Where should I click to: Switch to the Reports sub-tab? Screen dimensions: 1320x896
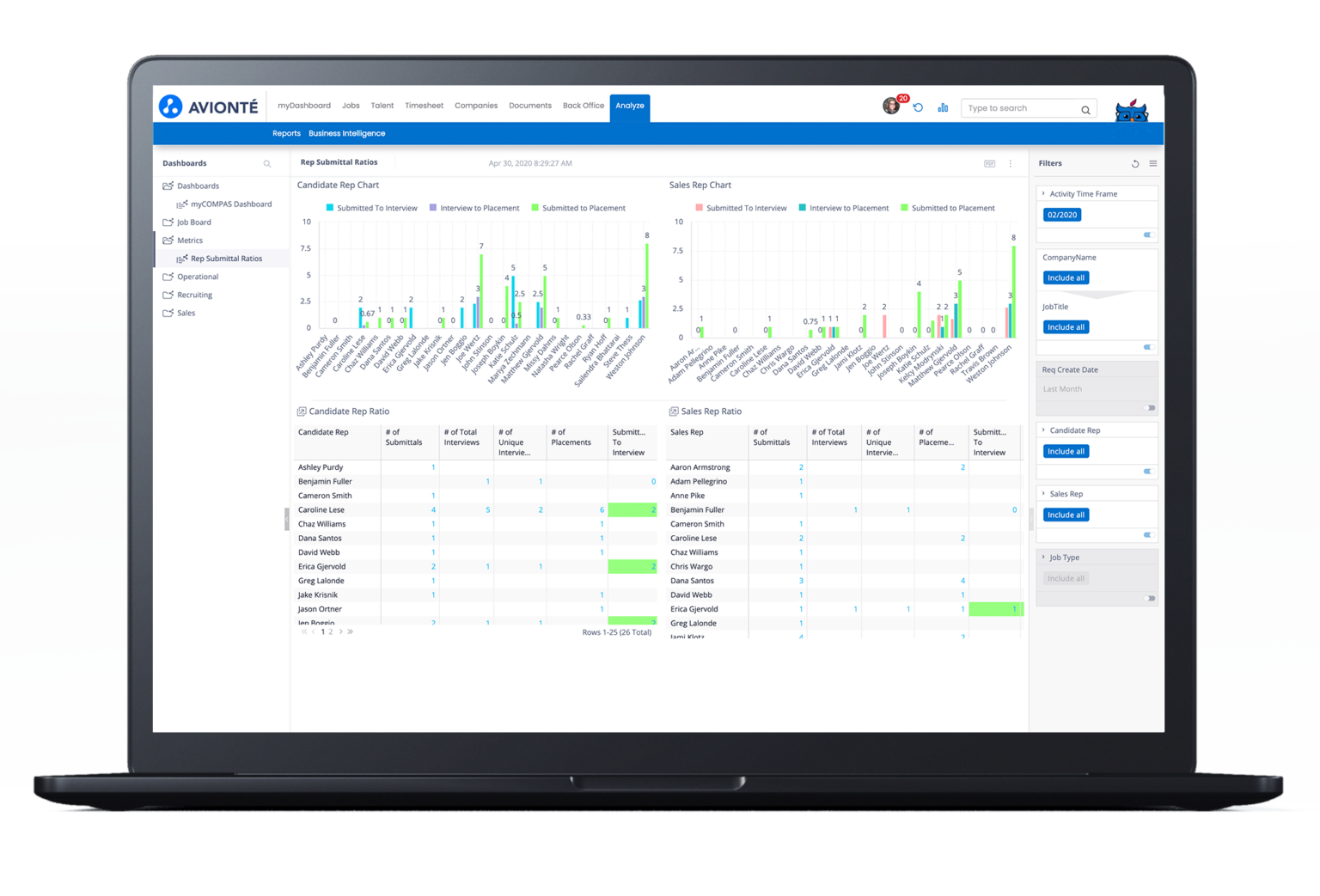pyautogui.click(x=286, y=134)
